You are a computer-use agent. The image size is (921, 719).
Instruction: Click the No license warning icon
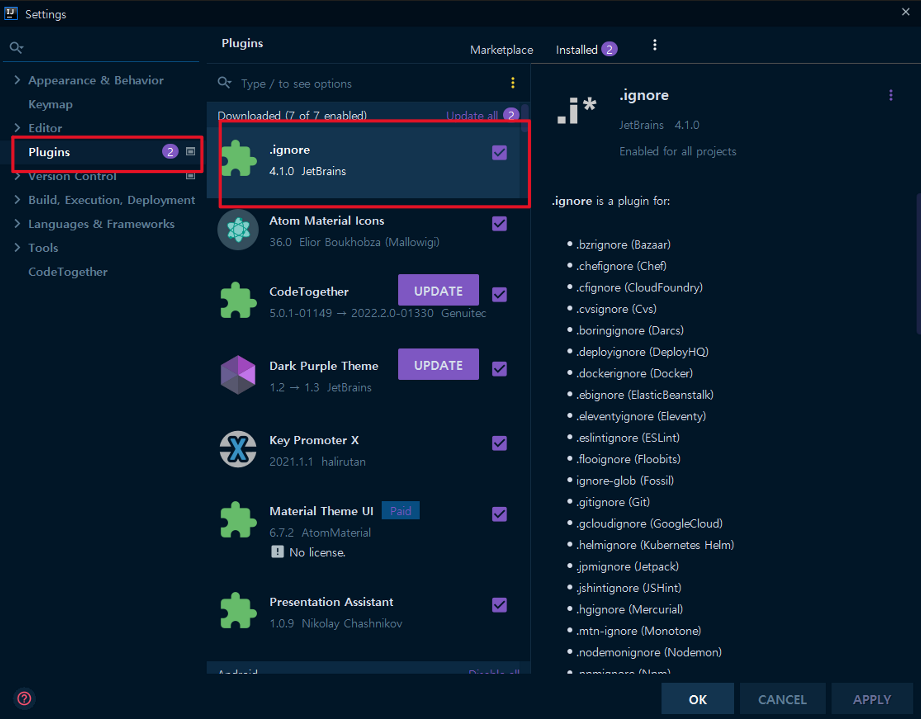[277, 552]
